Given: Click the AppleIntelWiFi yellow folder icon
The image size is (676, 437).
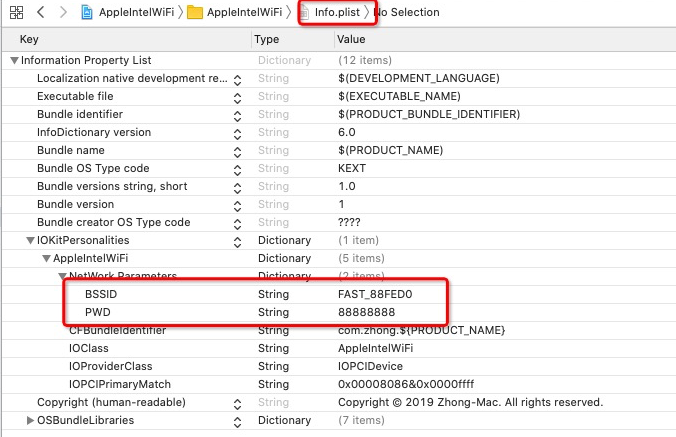Looking at the screenshot, I should [195, 13].
